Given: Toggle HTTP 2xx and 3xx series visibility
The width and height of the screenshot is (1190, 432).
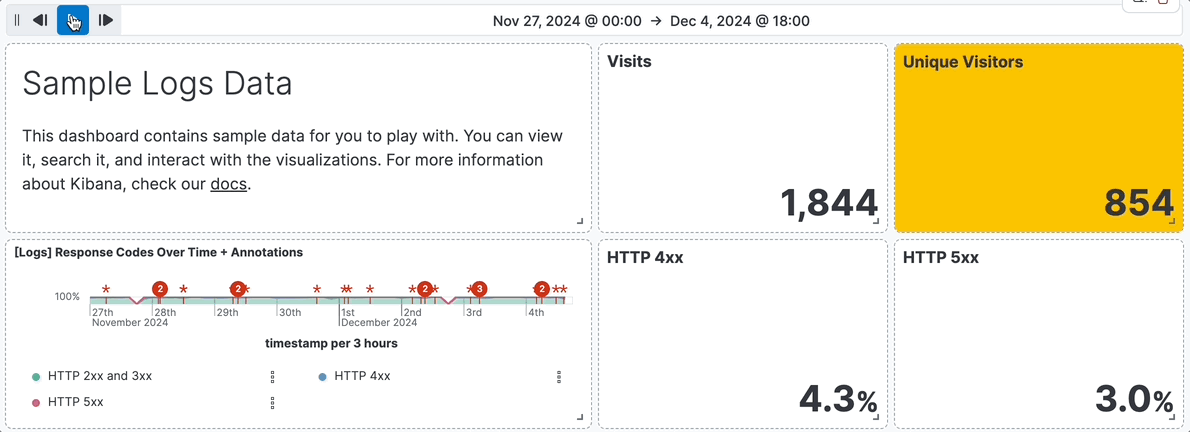Looking at the screenshot, I should (100, 377).
